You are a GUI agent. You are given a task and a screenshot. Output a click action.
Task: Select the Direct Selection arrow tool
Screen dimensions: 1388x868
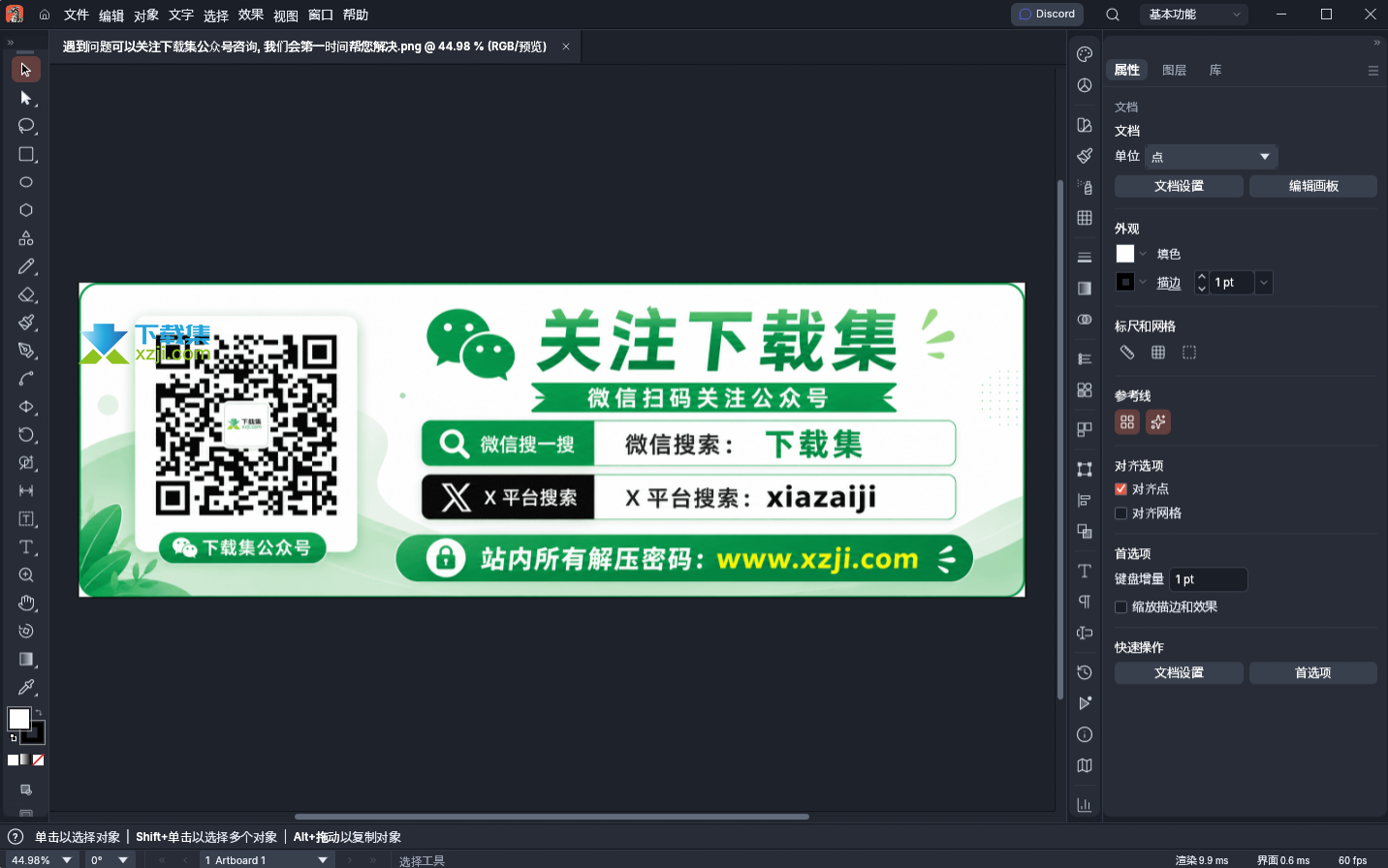pos(26,98)
